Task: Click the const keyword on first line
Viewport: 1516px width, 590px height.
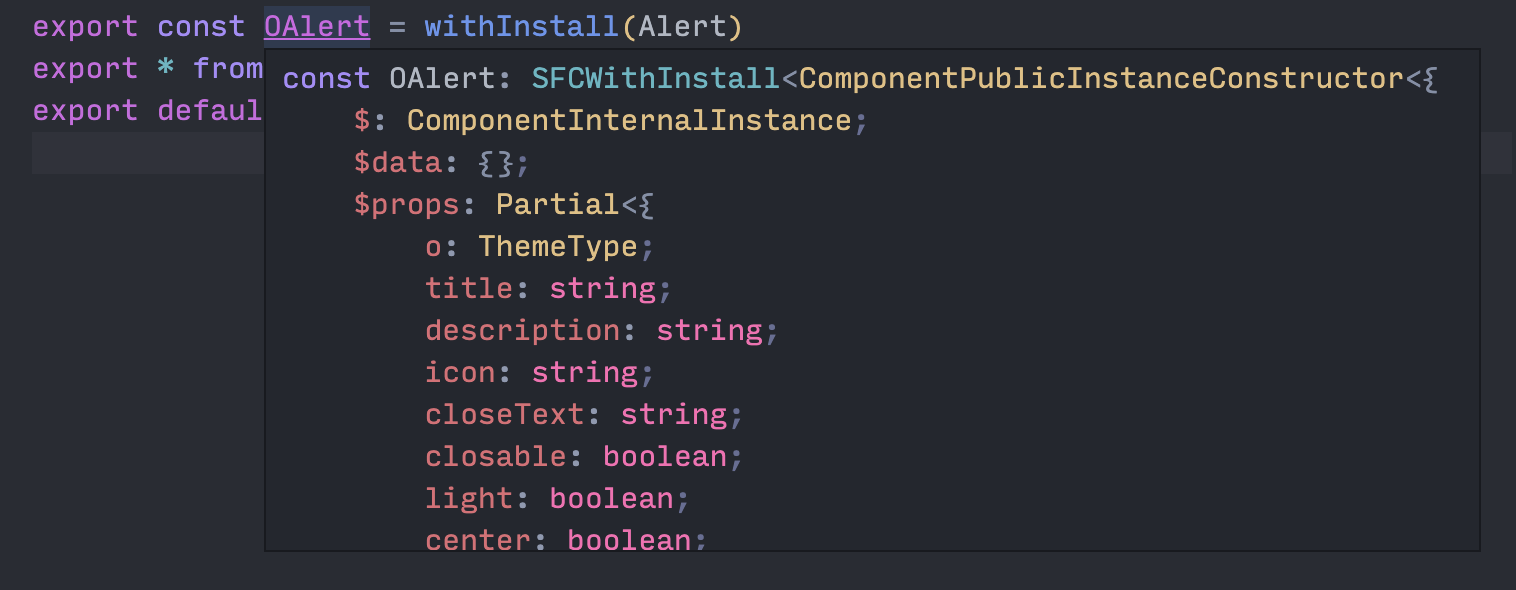Action: coord(202,26)
